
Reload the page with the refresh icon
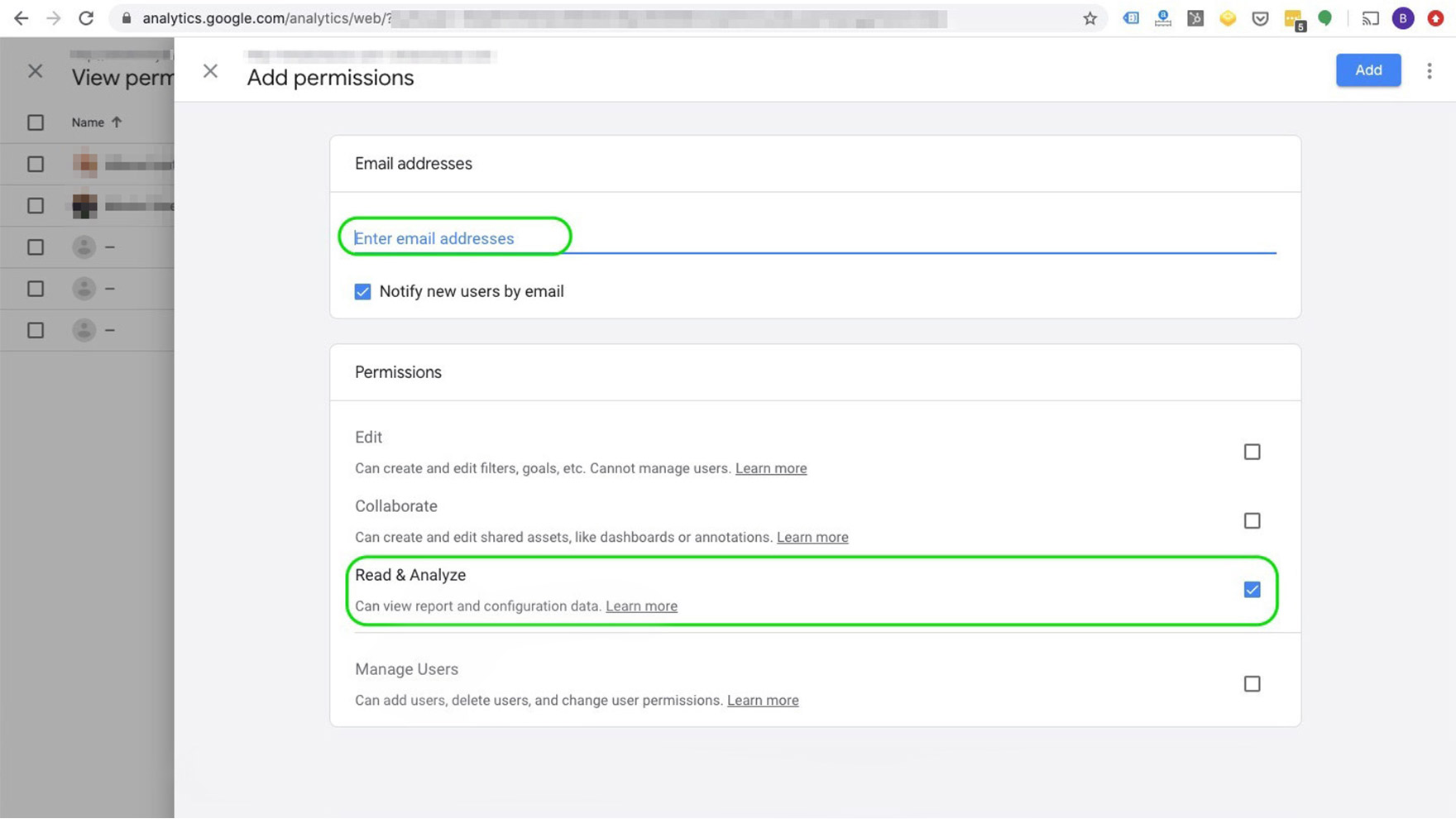point(86,18)
